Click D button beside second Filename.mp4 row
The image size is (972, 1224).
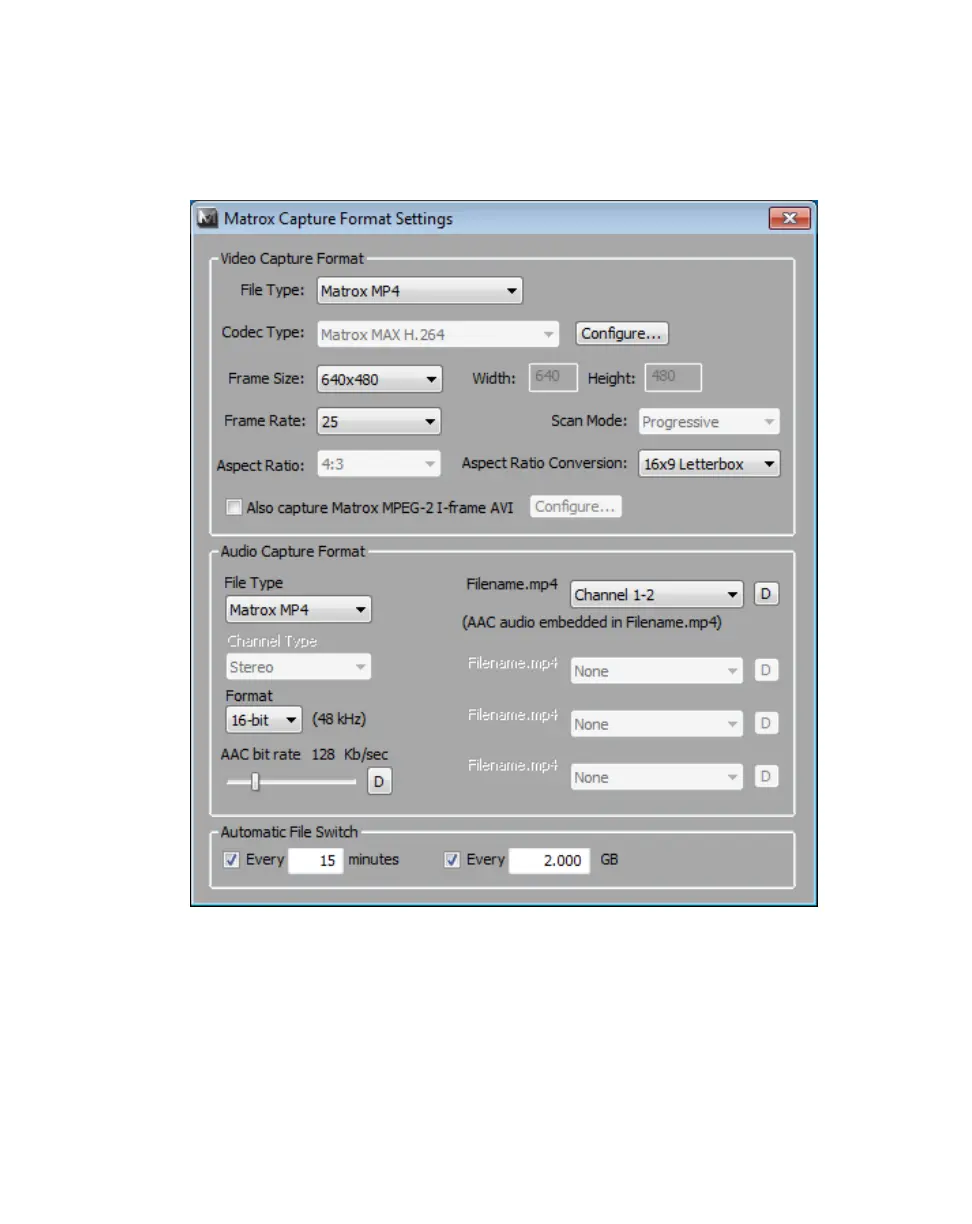point(766,670)
